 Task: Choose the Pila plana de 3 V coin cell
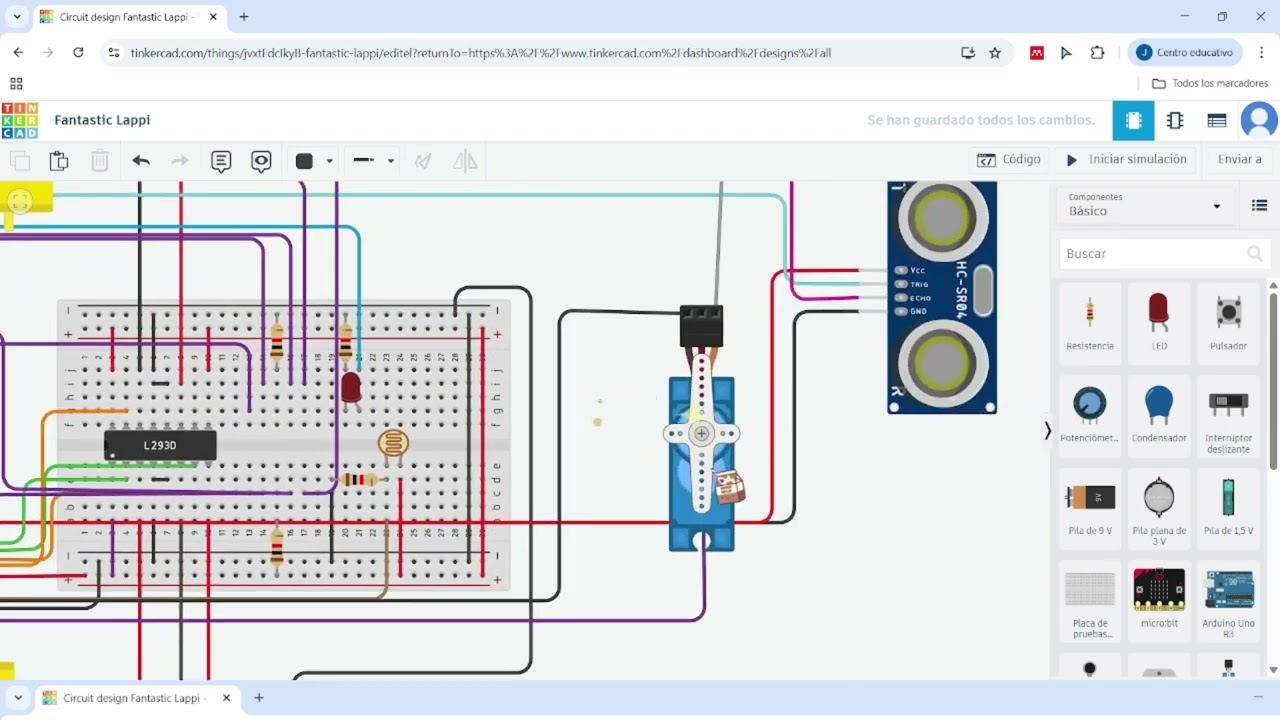pyautogui.click(x=1158, y=510)
